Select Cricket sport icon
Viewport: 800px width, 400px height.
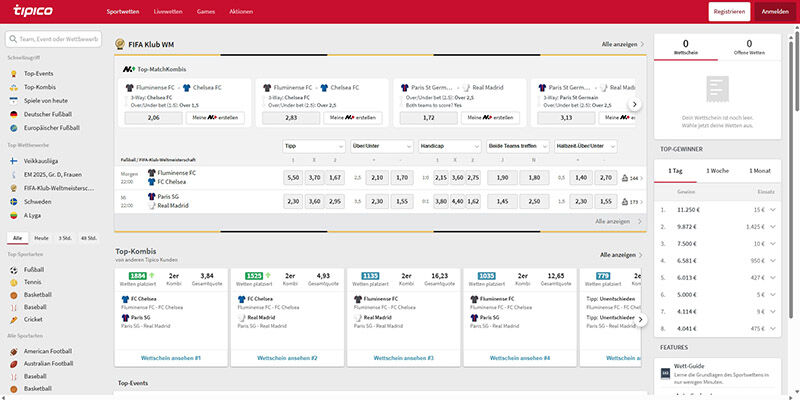tap(14, 319)
